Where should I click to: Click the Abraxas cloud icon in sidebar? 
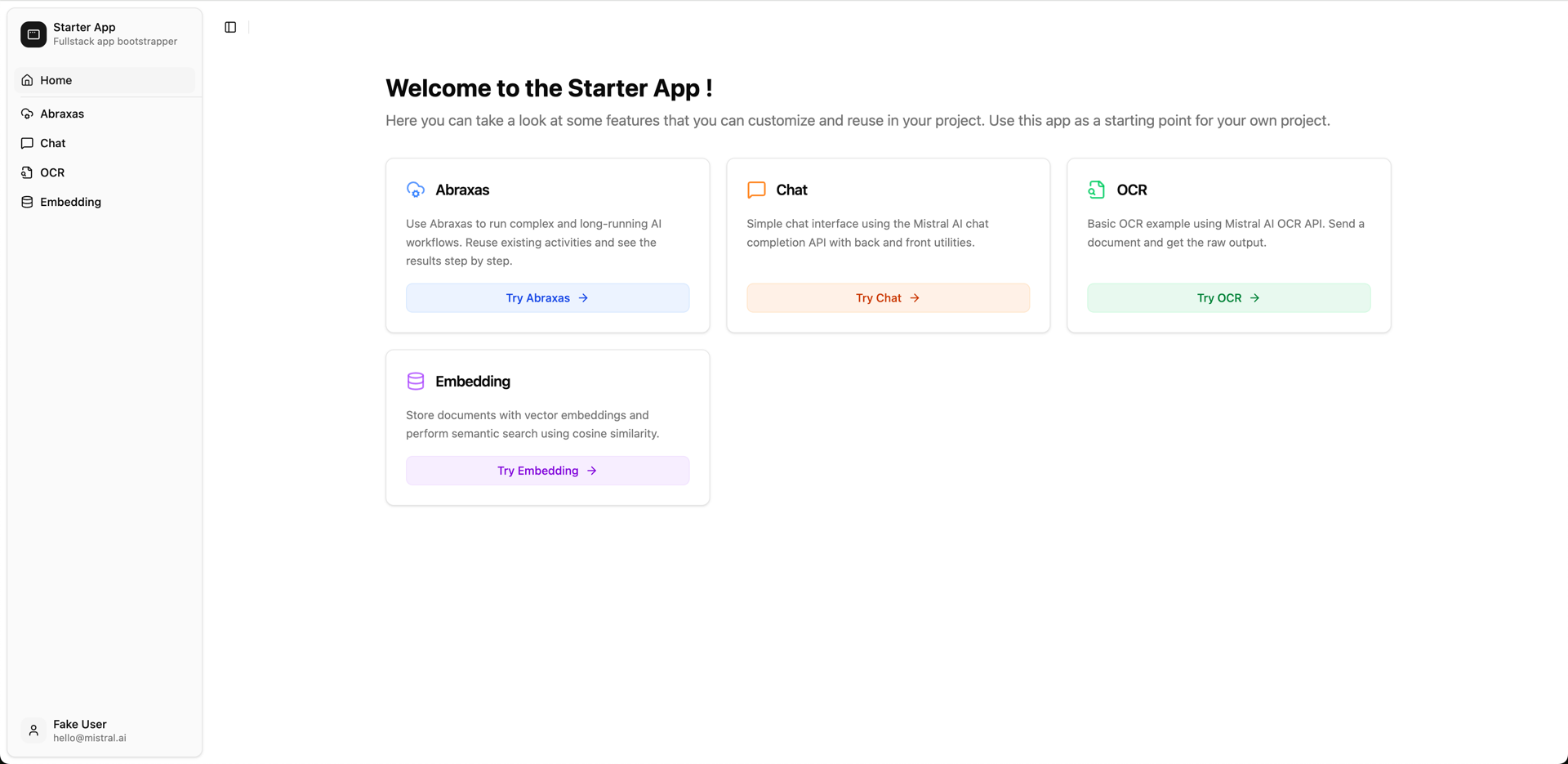27,114
